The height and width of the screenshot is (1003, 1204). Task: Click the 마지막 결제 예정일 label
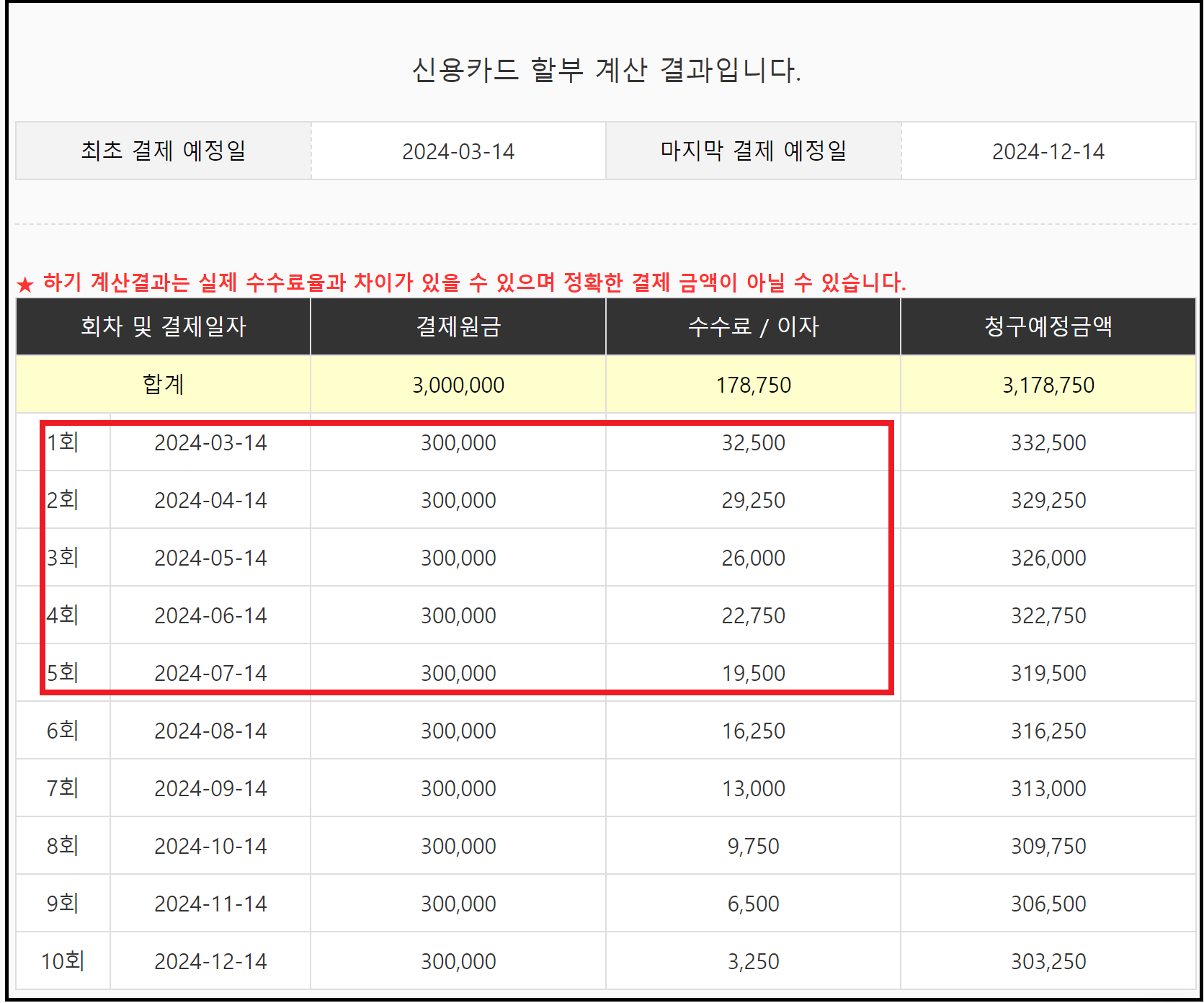[x=752, y=151]
